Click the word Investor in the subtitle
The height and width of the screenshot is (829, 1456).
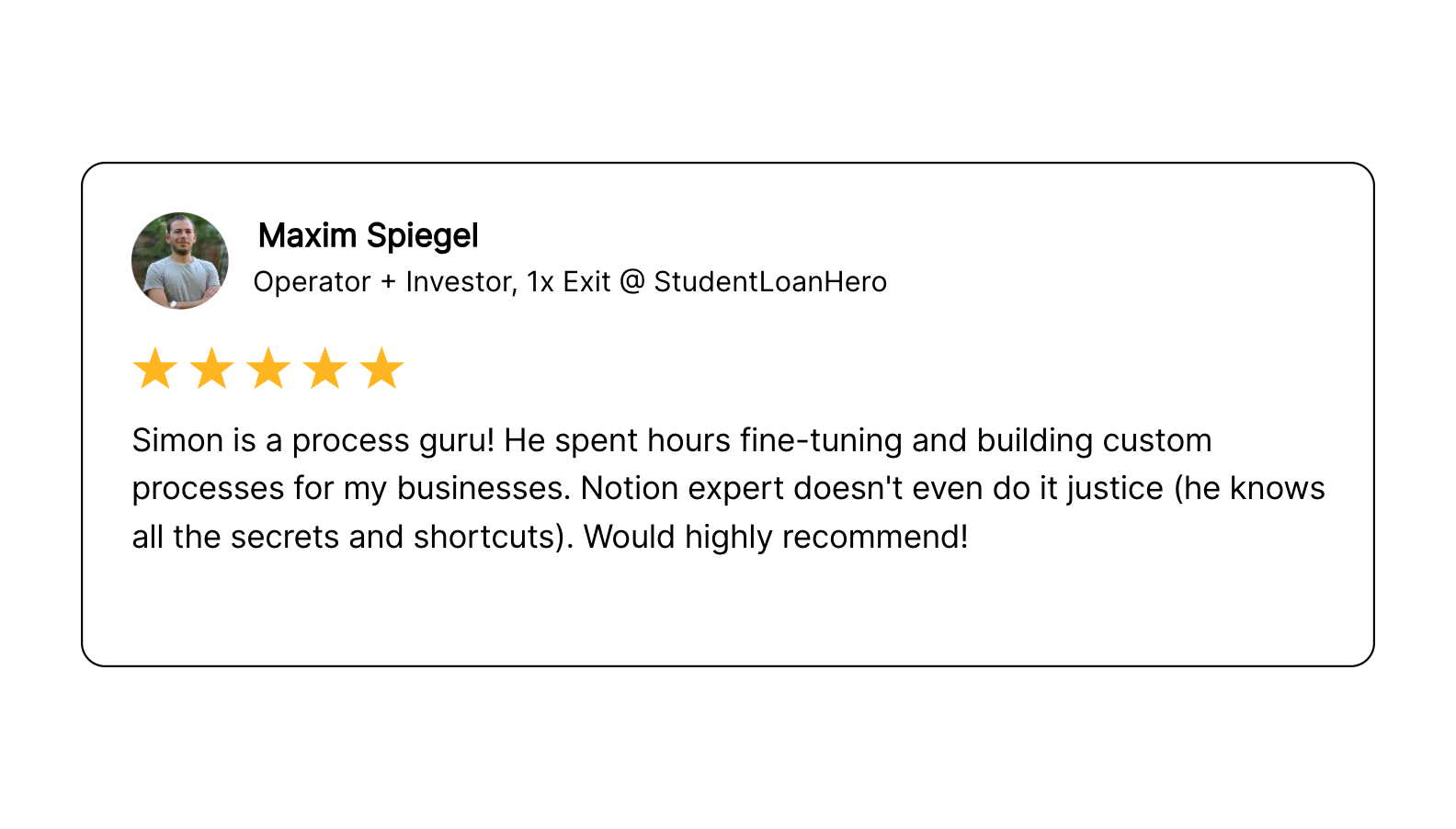(460, 282)
